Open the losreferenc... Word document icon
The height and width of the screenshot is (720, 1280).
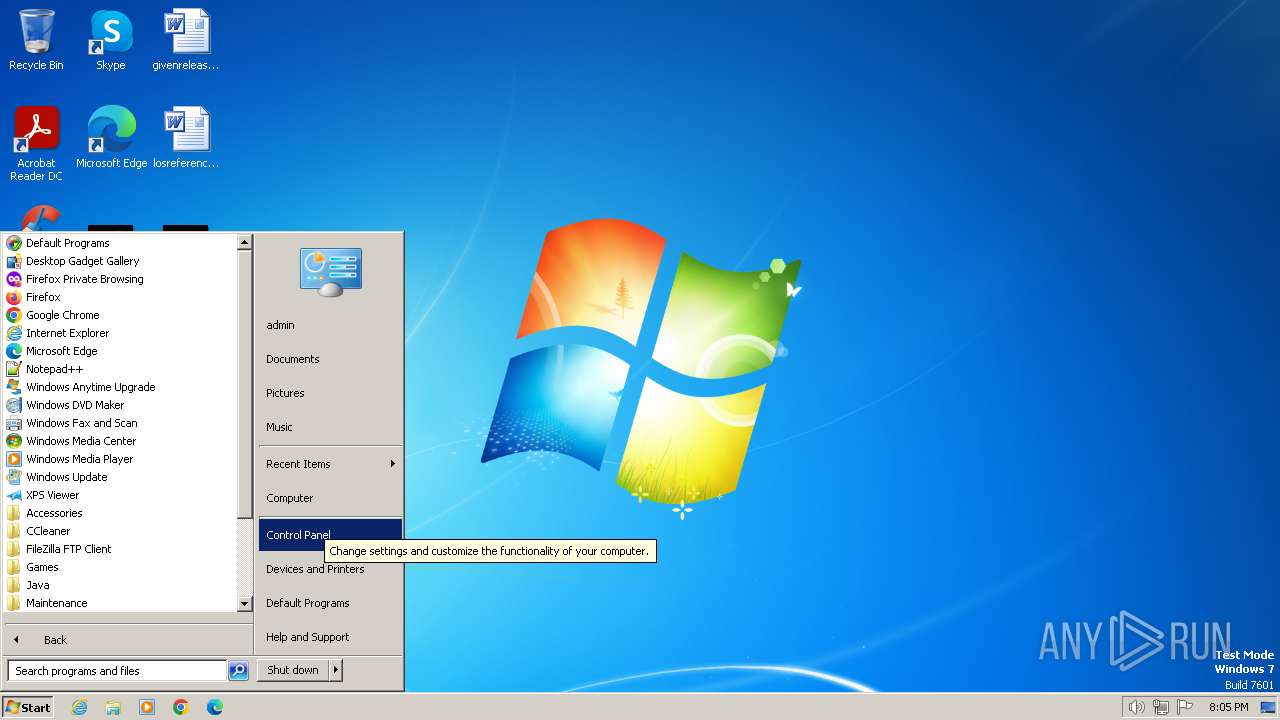pyautogui.click(x=186, y=138)
